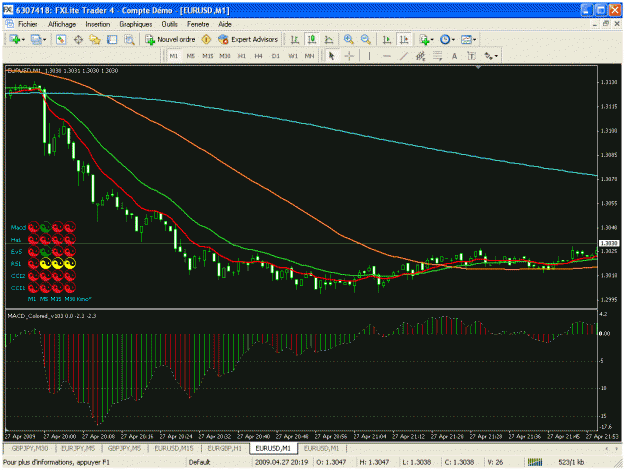Switch to D1 timeframe
Viewport: 625px width, 470px height.
[275, 56]
